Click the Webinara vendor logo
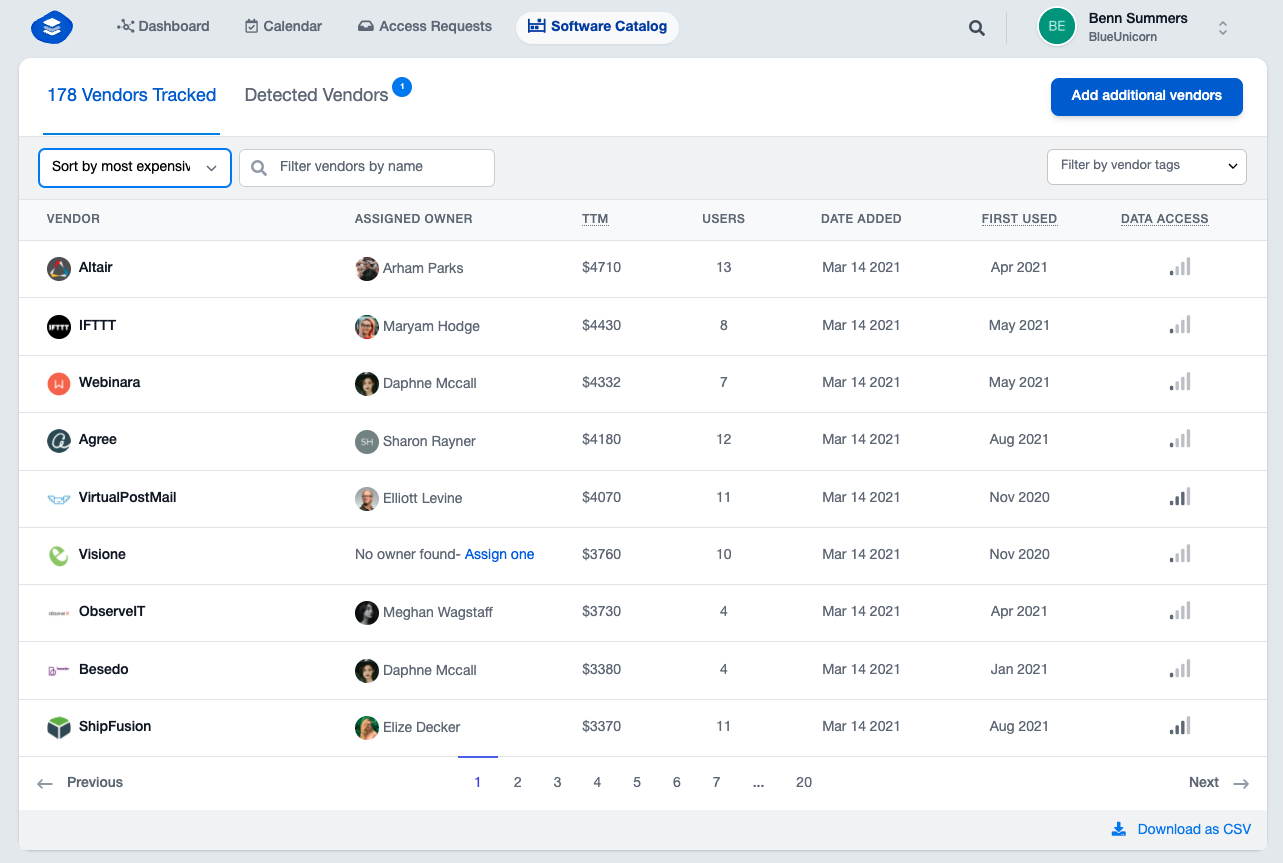Image resolution: width=1283 pixels, height=863 pixels. pyautogui.click(x=59, y=383)
